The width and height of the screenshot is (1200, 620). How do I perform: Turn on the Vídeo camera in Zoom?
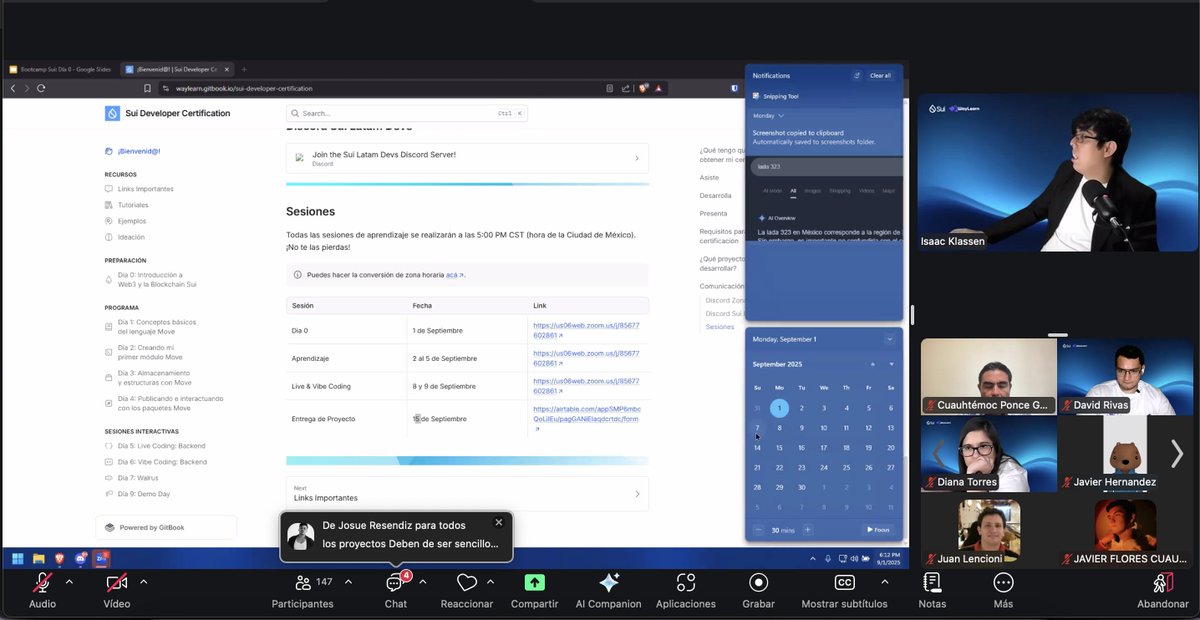pos(117,585)
